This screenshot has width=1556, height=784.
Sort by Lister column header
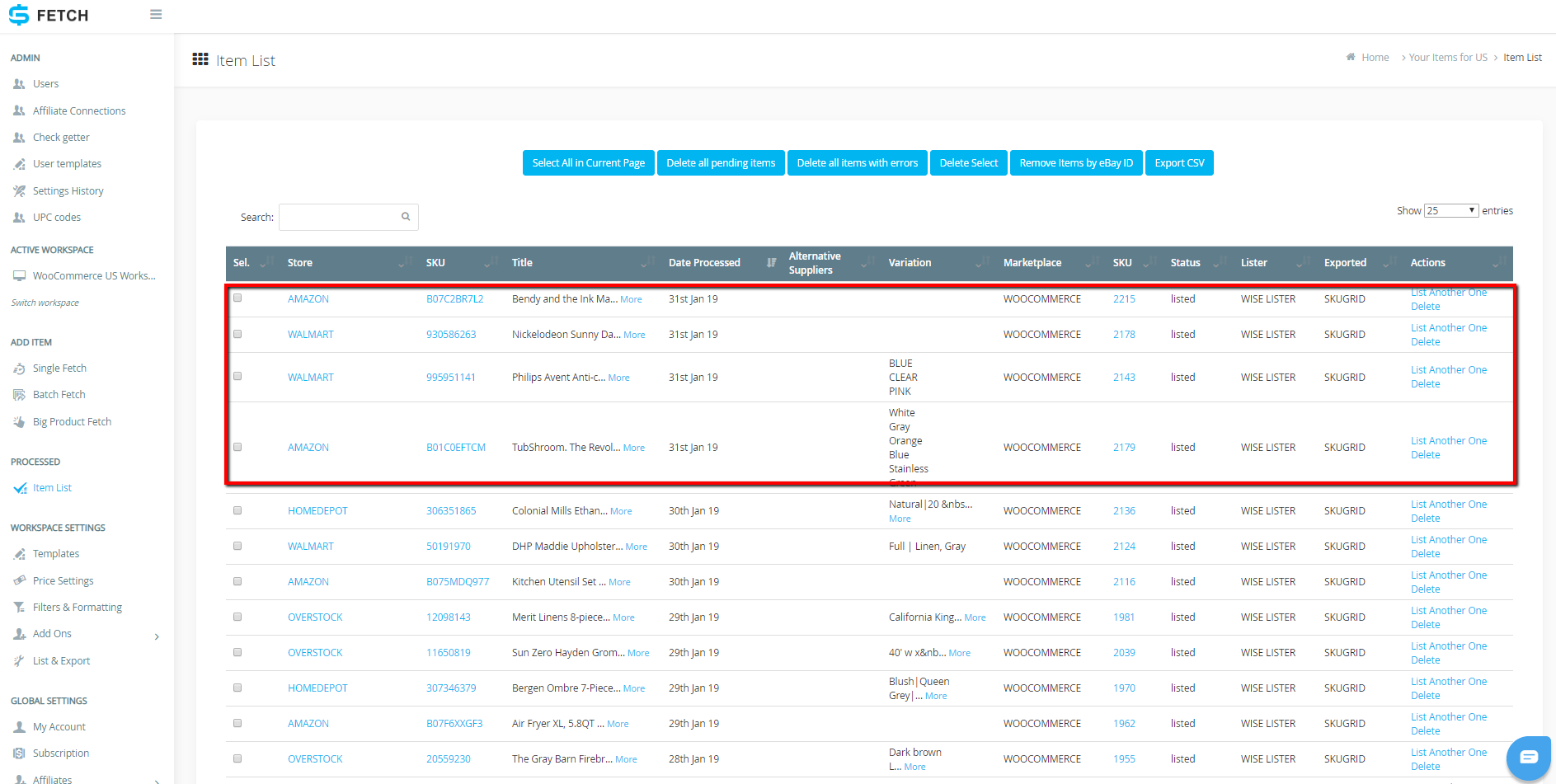(x=1276, y=263)
